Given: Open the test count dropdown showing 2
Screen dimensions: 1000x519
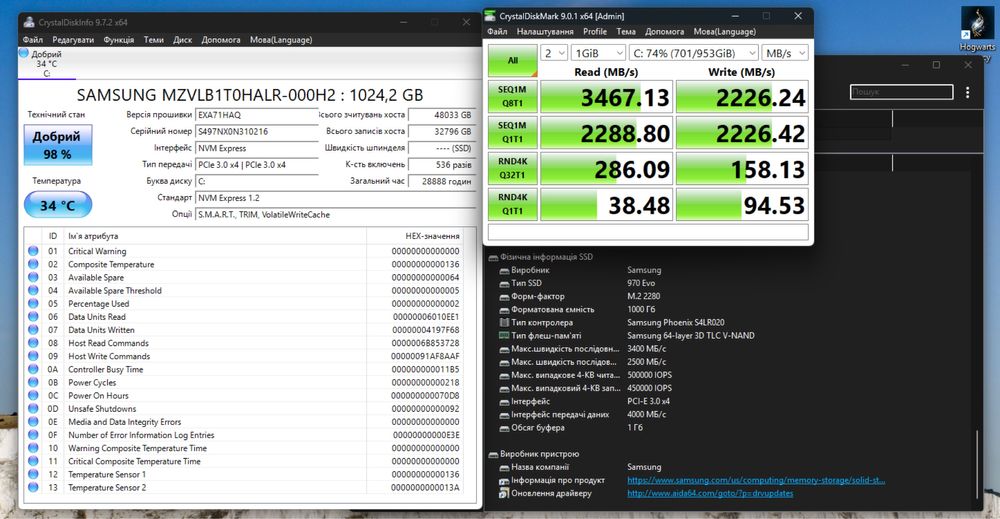Looking at the screenshot, I should (554, 53).
